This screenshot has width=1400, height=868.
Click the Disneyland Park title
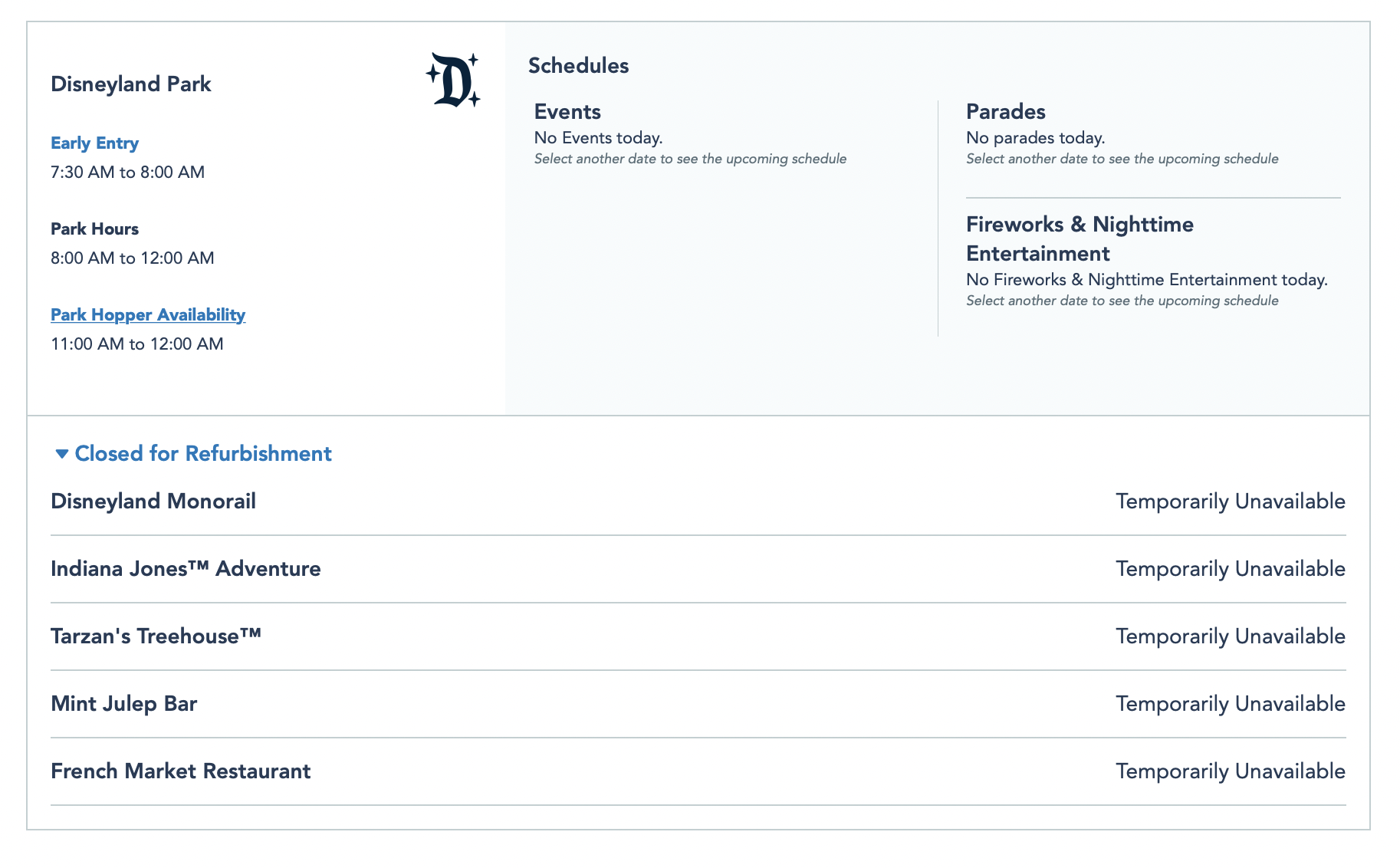click(131, 84)
